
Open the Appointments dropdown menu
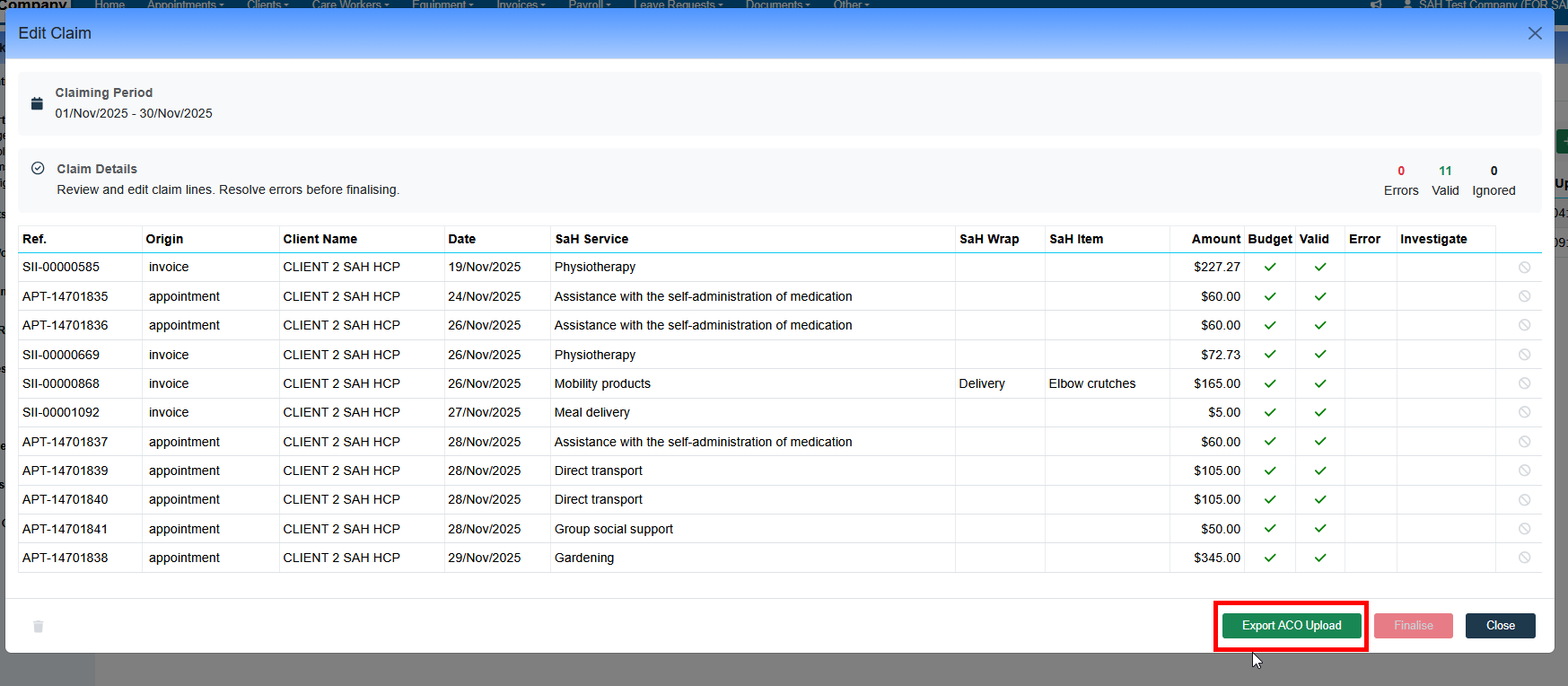(185, 4)
